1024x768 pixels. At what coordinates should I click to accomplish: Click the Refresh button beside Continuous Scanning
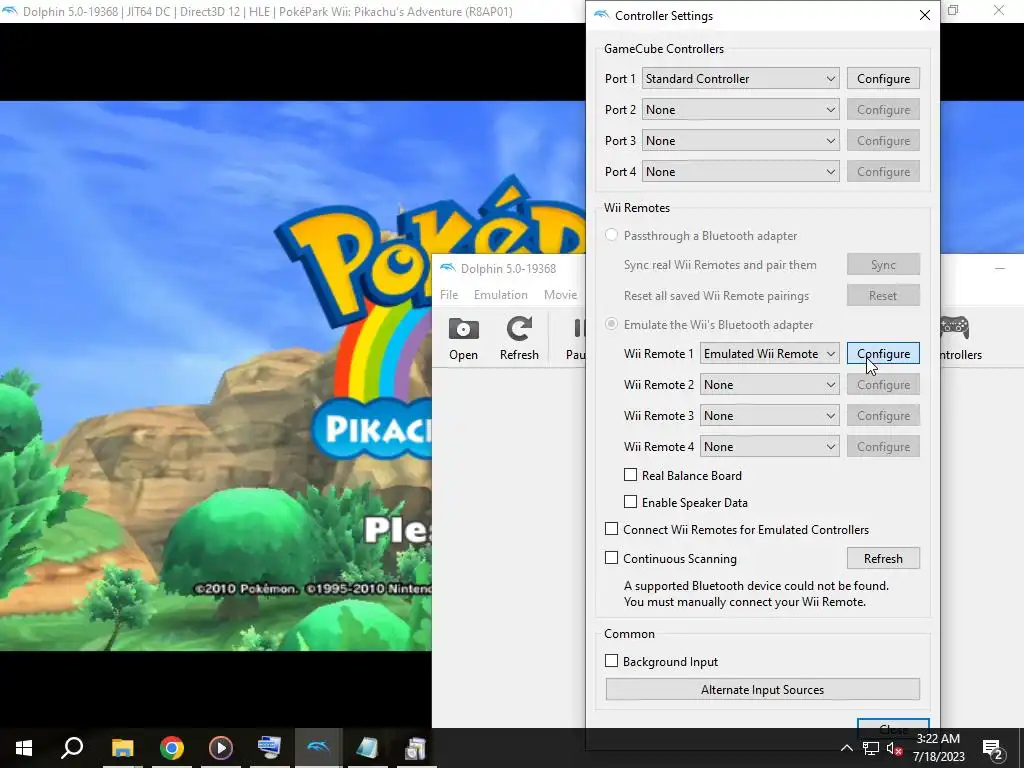click(883, 558)
